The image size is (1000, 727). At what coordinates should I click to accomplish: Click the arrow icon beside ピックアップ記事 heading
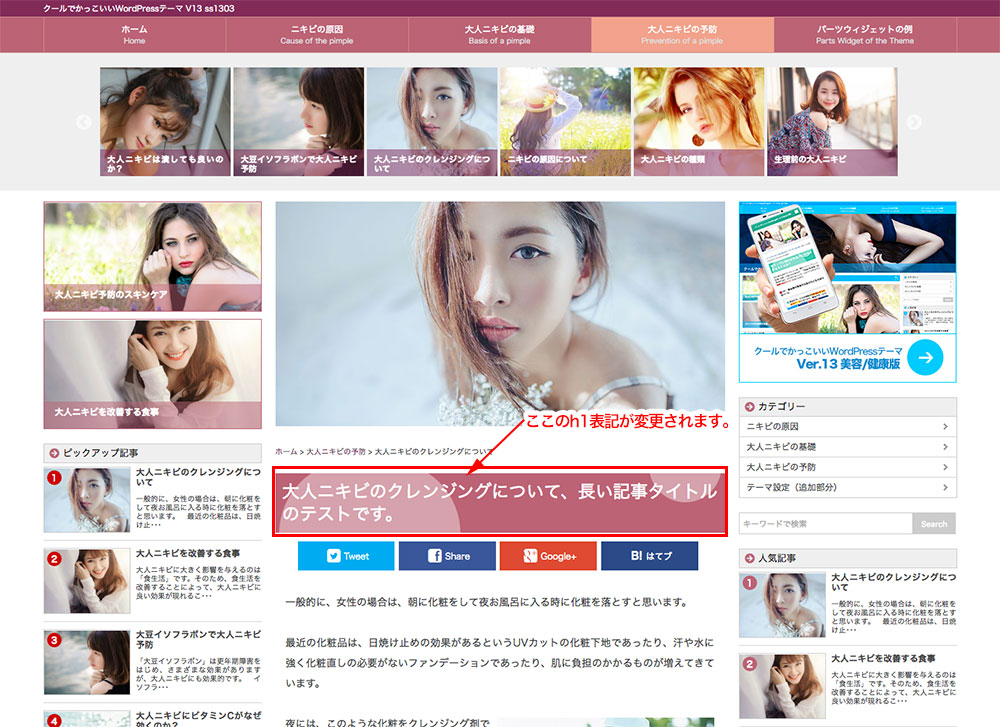click(x=54, y=453)
